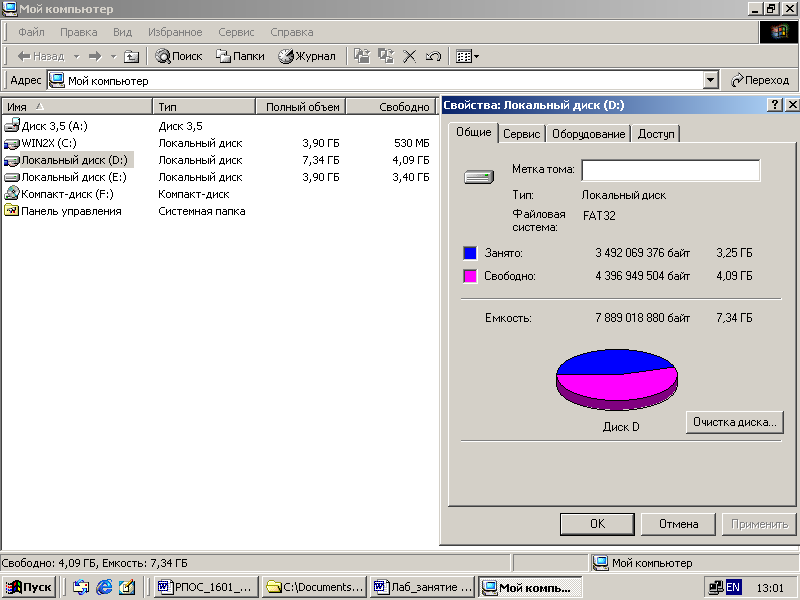The image size is (800, 600).
Task: Open the Поиск search tool
Action: coord(179,56)
